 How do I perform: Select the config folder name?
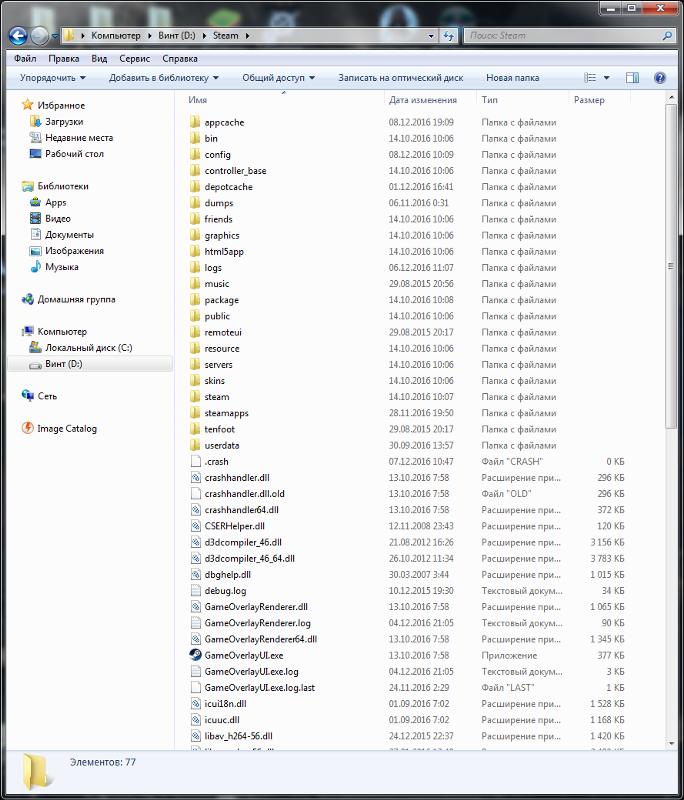(218, 155)
